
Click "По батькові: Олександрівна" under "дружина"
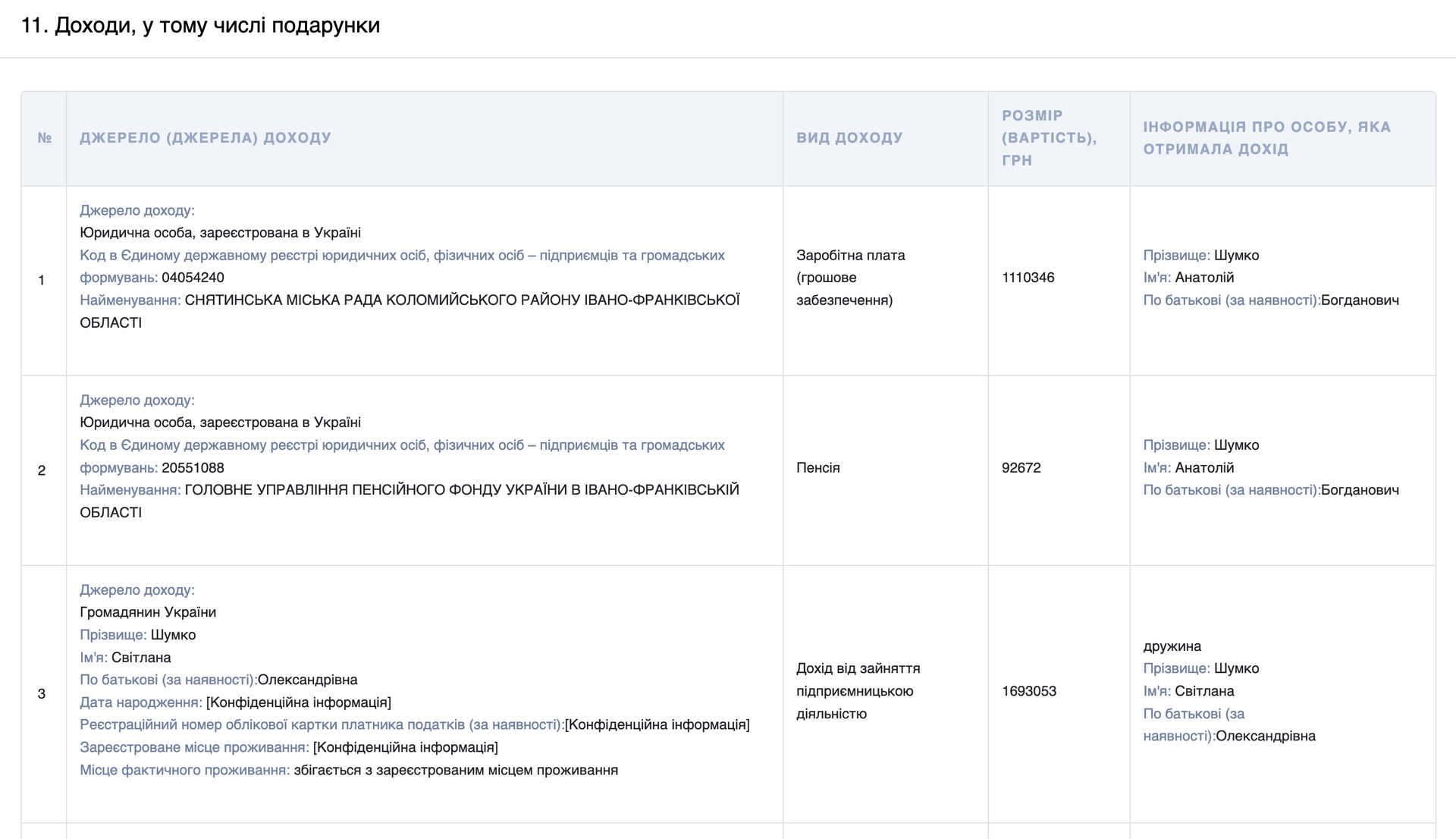click(x=1230, y=725)
